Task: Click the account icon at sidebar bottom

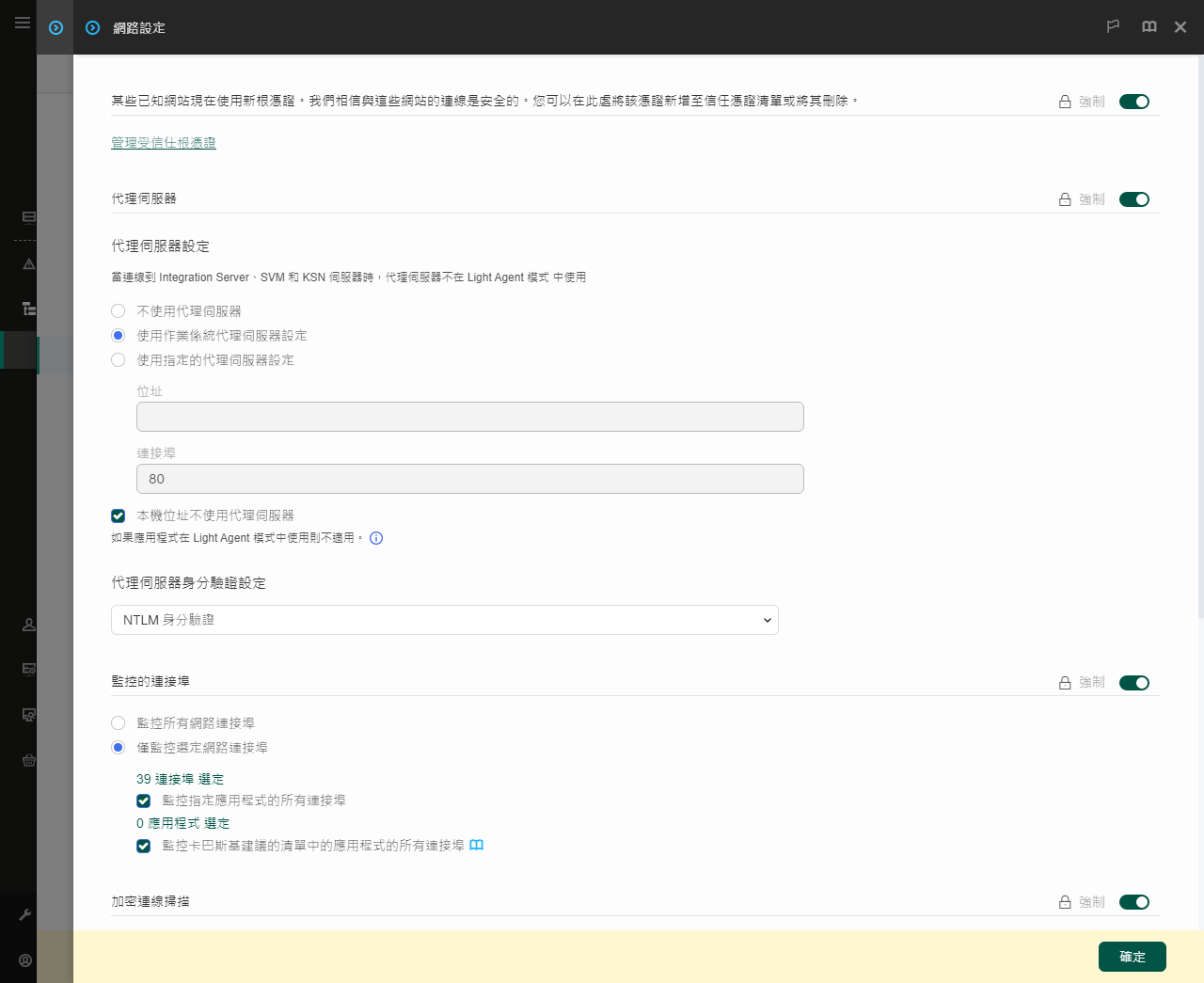Action: click(x=24, y=960)
